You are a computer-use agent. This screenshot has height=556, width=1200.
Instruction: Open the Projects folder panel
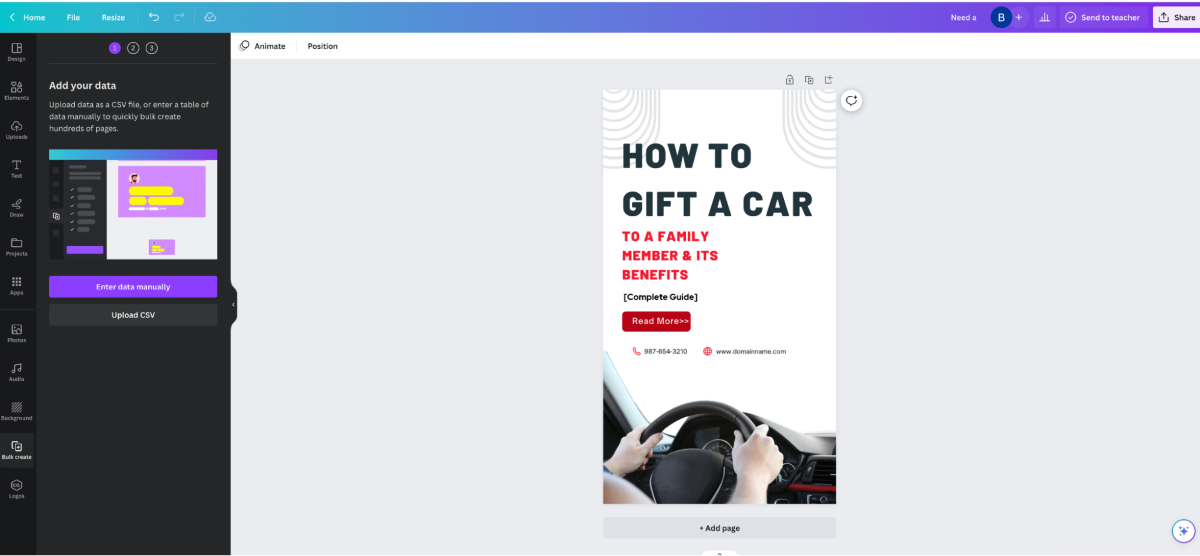[x=17, y=247]
